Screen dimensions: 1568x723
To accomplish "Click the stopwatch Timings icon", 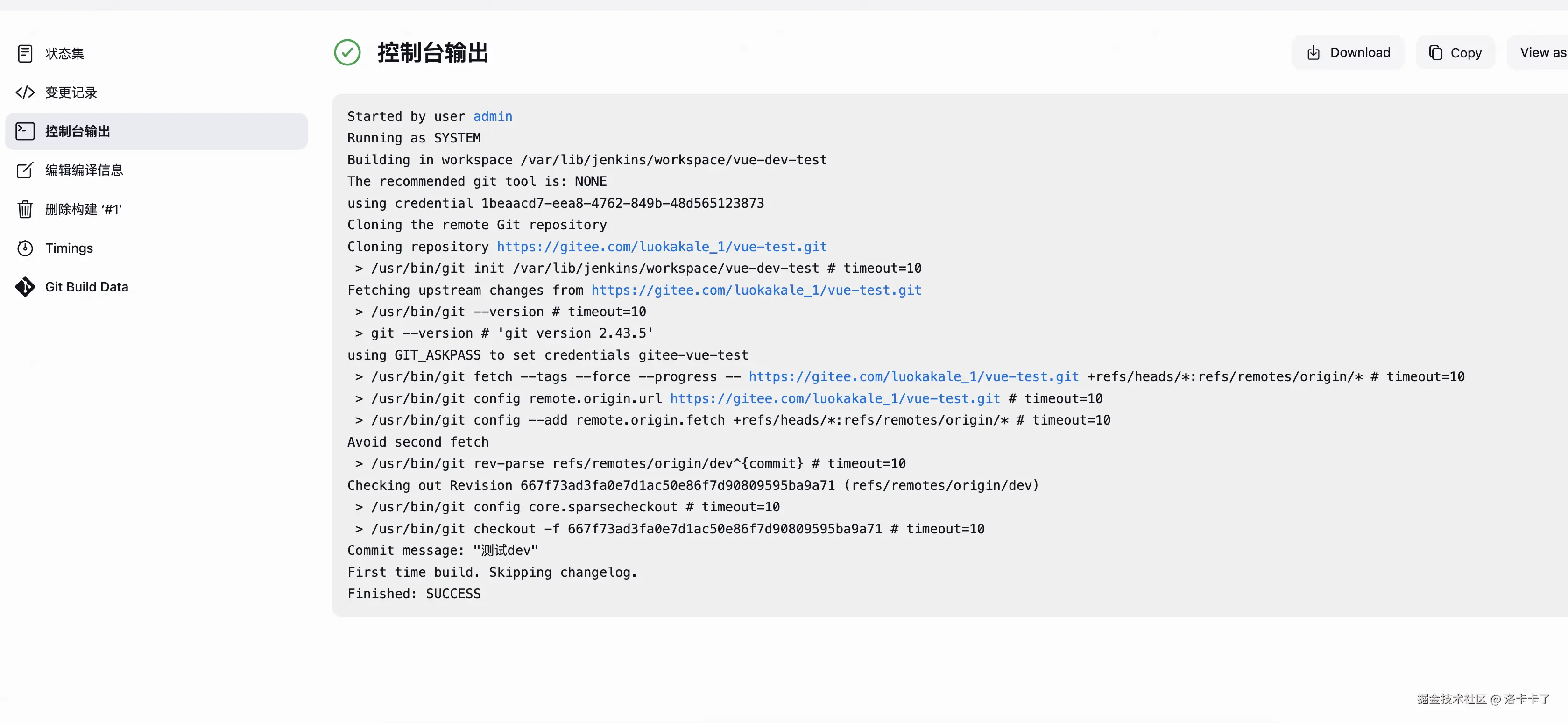I will [x=25, y=248].
